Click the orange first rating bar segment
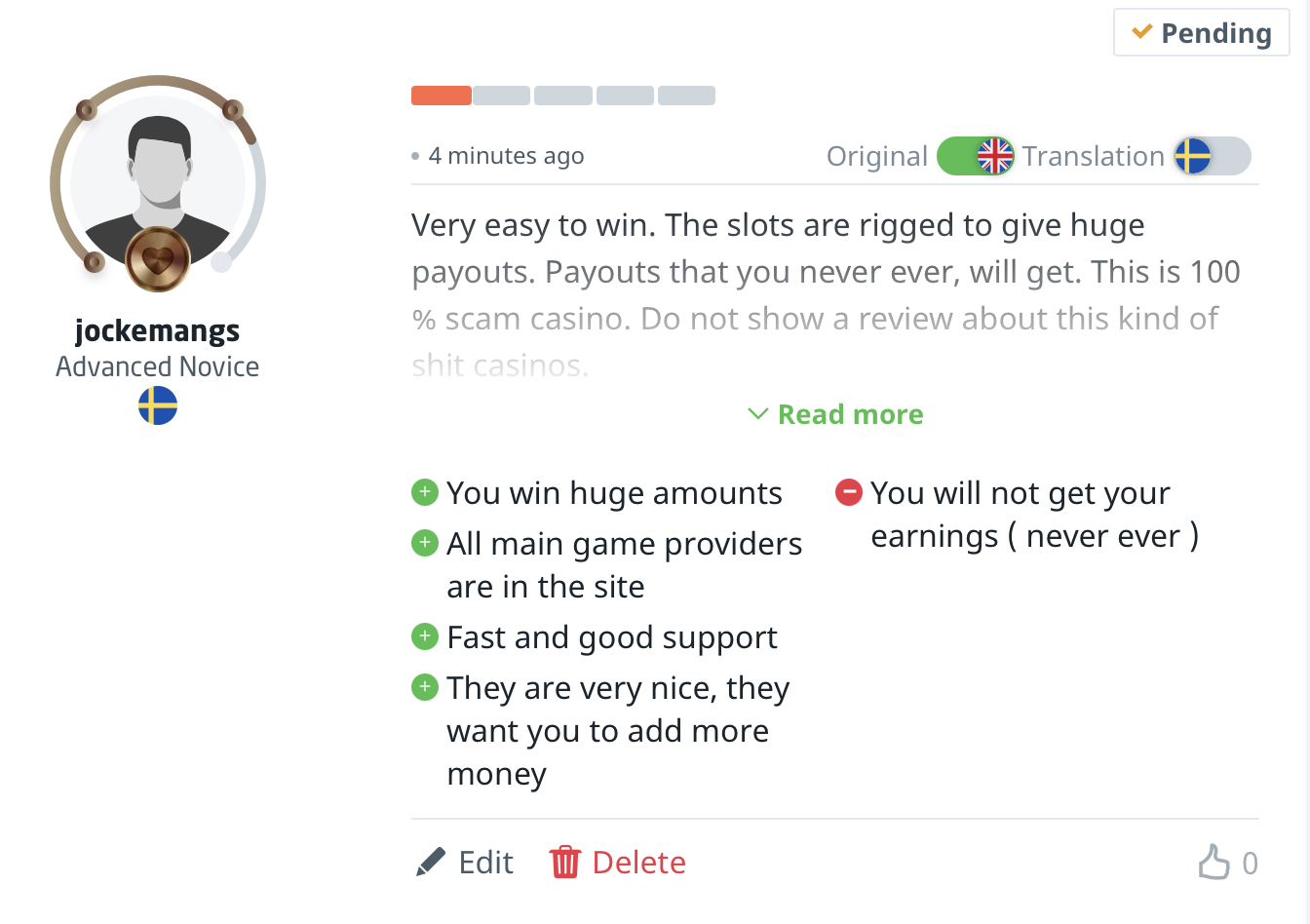Viewport: 1310px width, 924px height. point(442,96)
